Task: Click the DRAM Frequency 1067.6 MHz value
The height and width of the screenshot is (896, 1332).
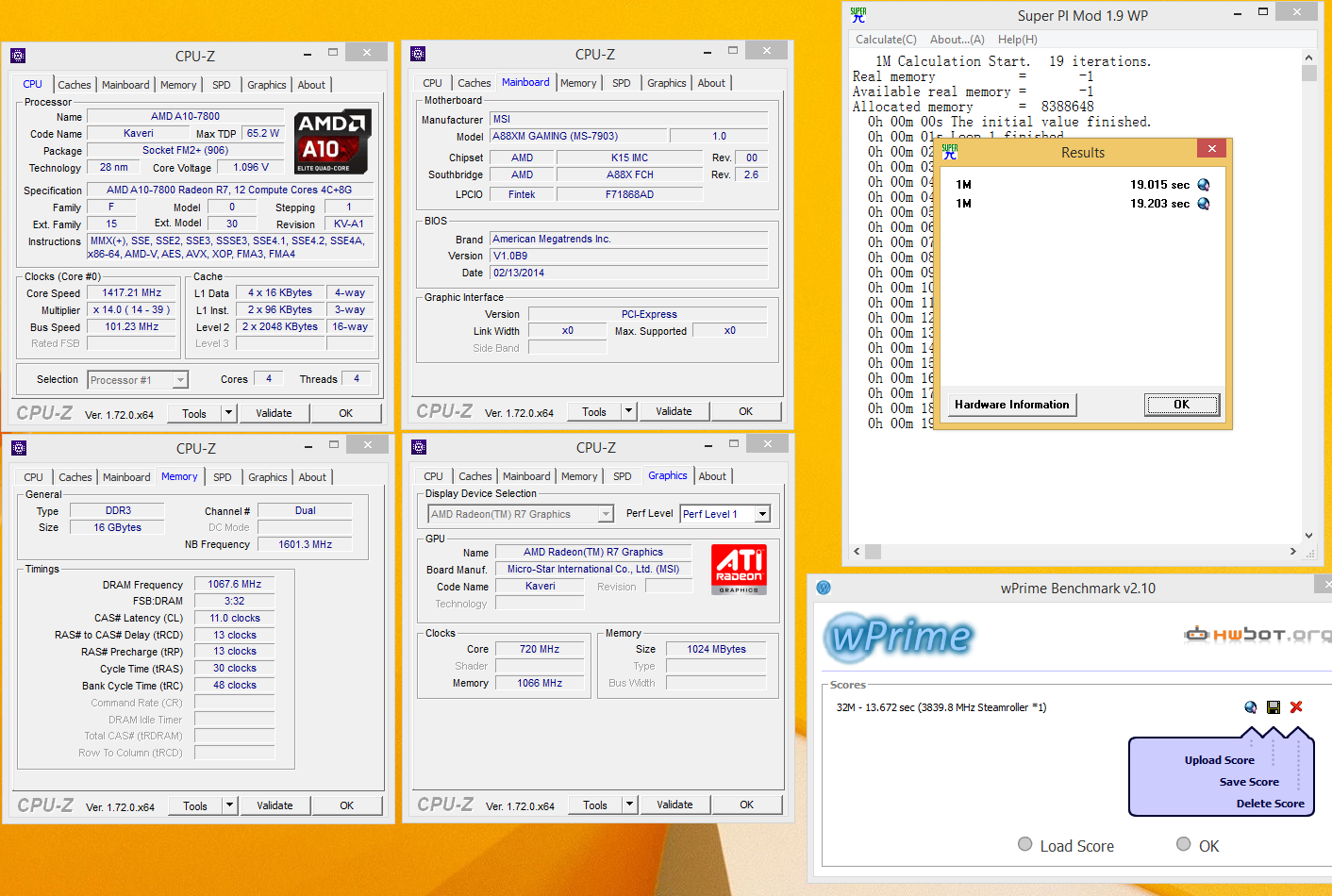Action: point(235,585)
